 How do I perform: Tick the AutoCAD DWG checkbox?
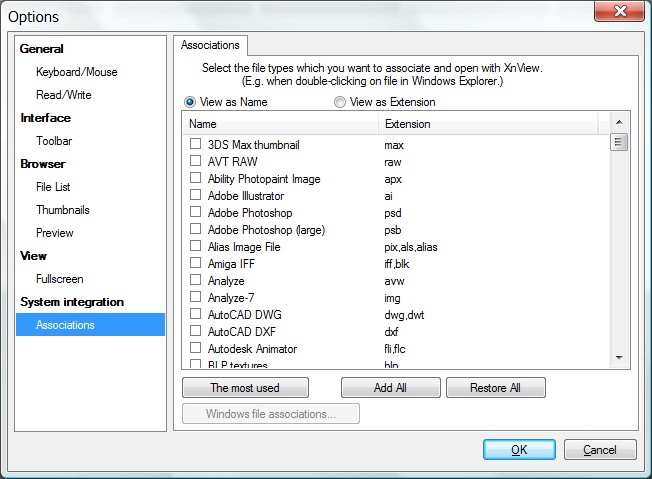pyautogui.click(x=196, y=315)
